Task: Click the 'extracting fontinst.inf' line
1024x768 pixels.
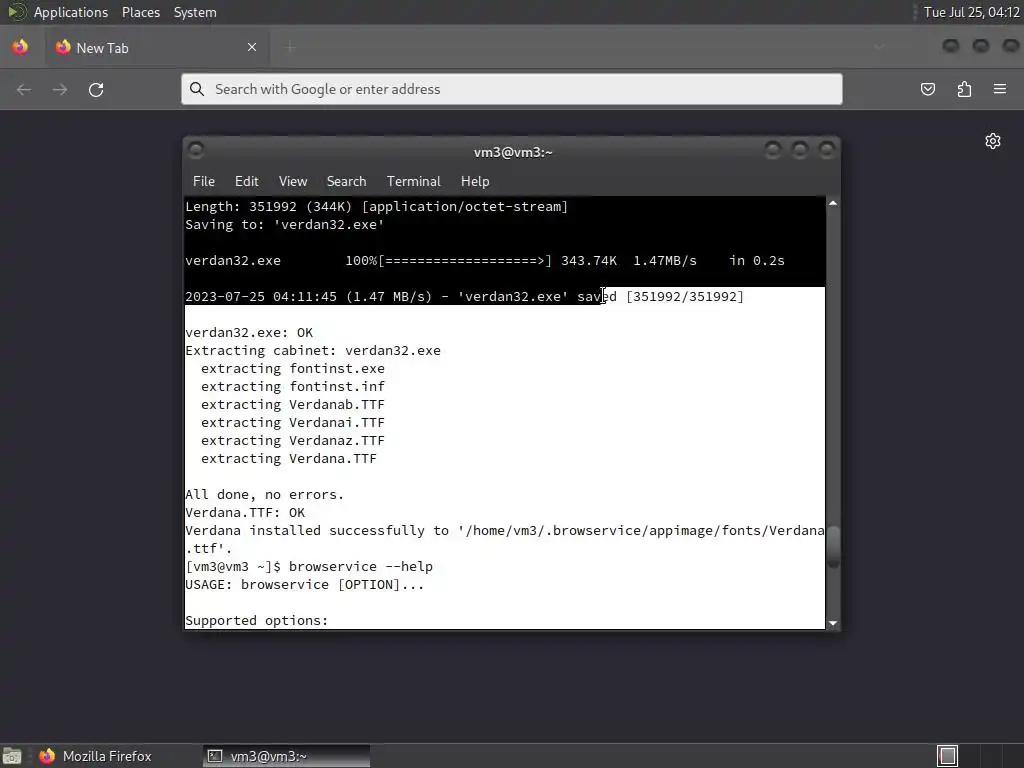Action: click(293, 387)
